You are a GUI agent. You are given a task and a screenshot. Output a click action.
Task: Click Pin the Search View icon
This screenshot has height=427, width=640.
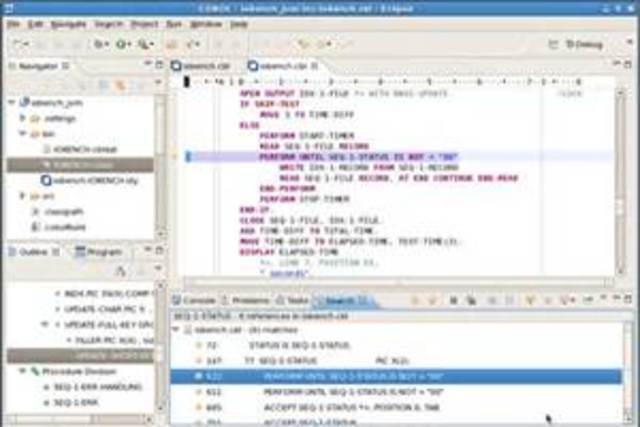[588, 301]
